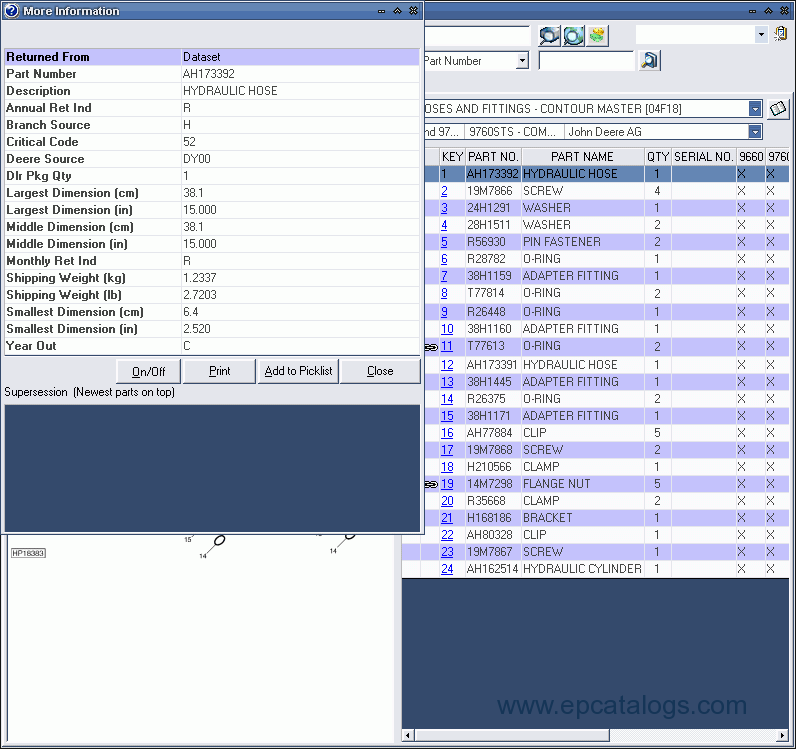Image resolution: width=796 pixels, height=749 pixels.
Task: Click the PART NAME column header
Action: (582, 157)
